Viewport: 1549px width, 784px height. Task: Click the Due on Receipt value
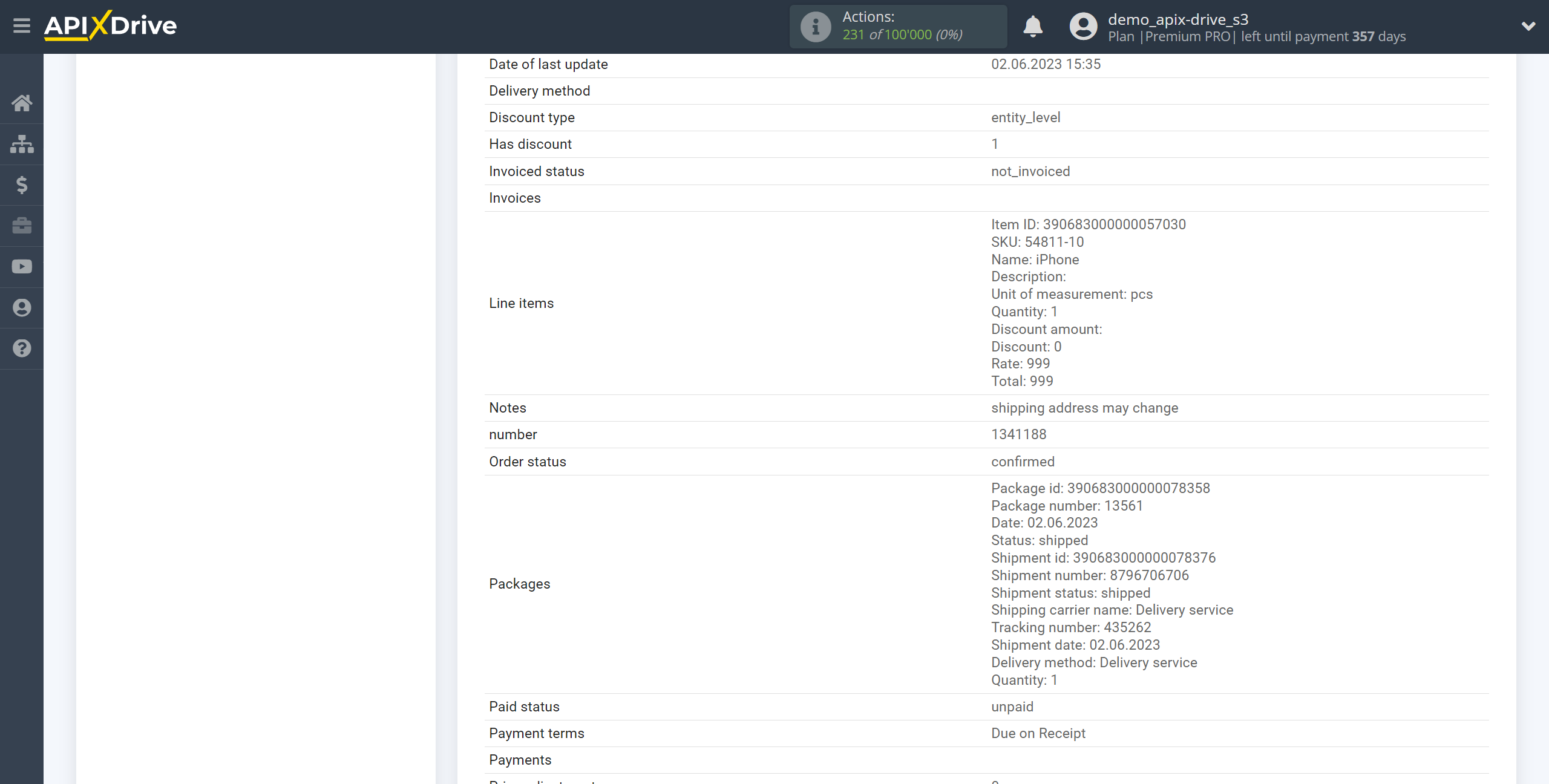pyautogui.click(x=1038, y=734)
